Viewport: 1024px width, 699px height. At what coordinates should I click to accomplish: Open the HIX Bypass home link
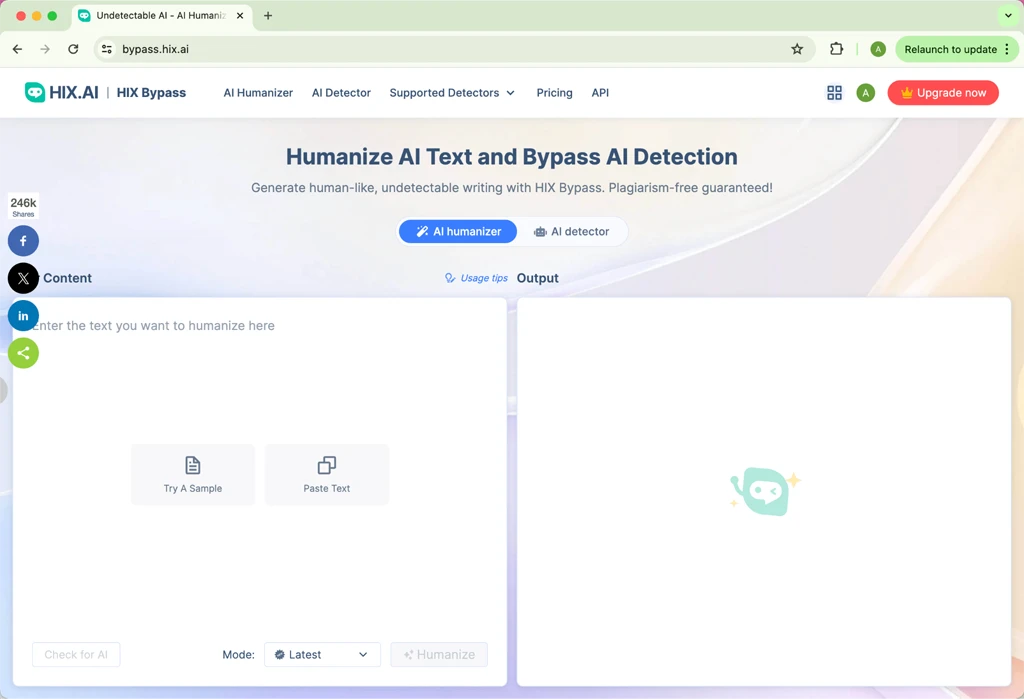151,93
